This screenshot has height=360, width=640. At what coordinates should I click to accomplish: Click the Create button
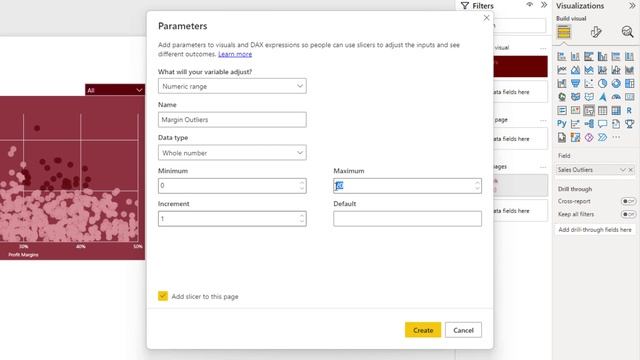coord(423,330)
